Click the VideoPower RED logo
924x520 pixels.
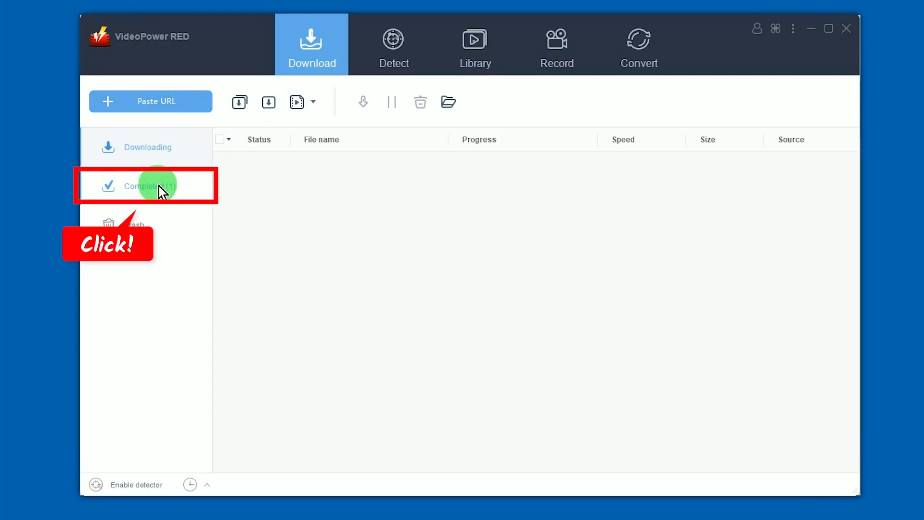click(x=100, y=37)
